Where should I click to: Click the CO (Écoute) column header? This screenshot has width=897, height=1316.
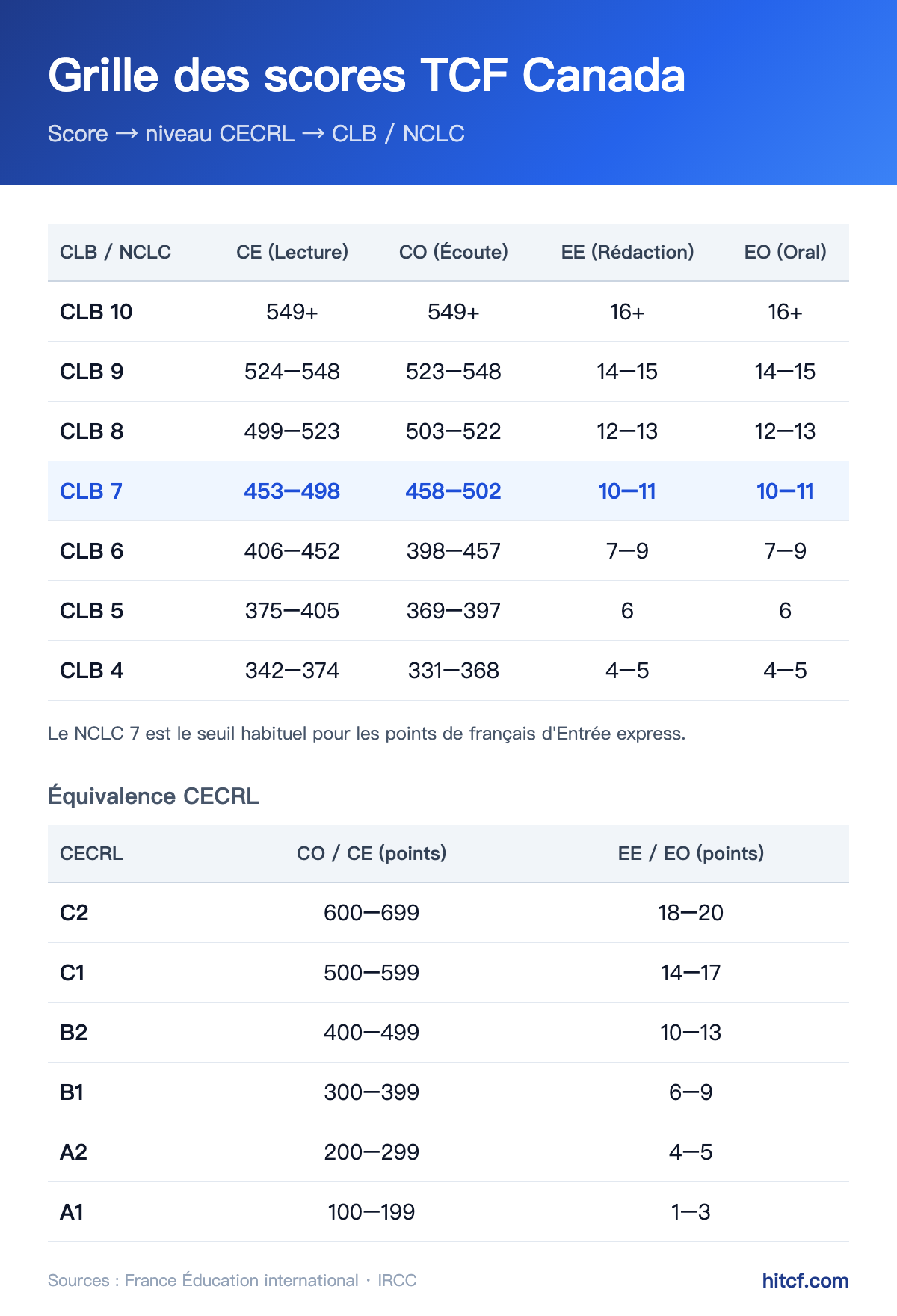[x=454, y=252]
